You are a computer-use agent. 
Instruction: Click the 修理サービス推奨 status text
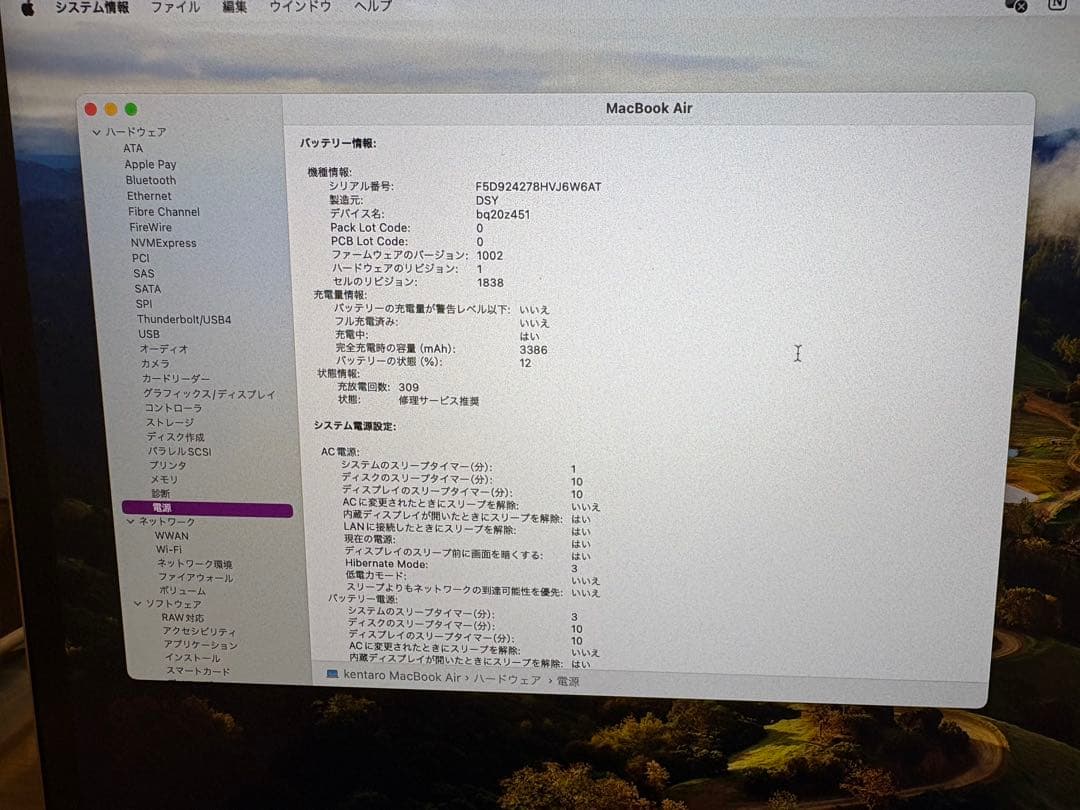click(439, 400)
